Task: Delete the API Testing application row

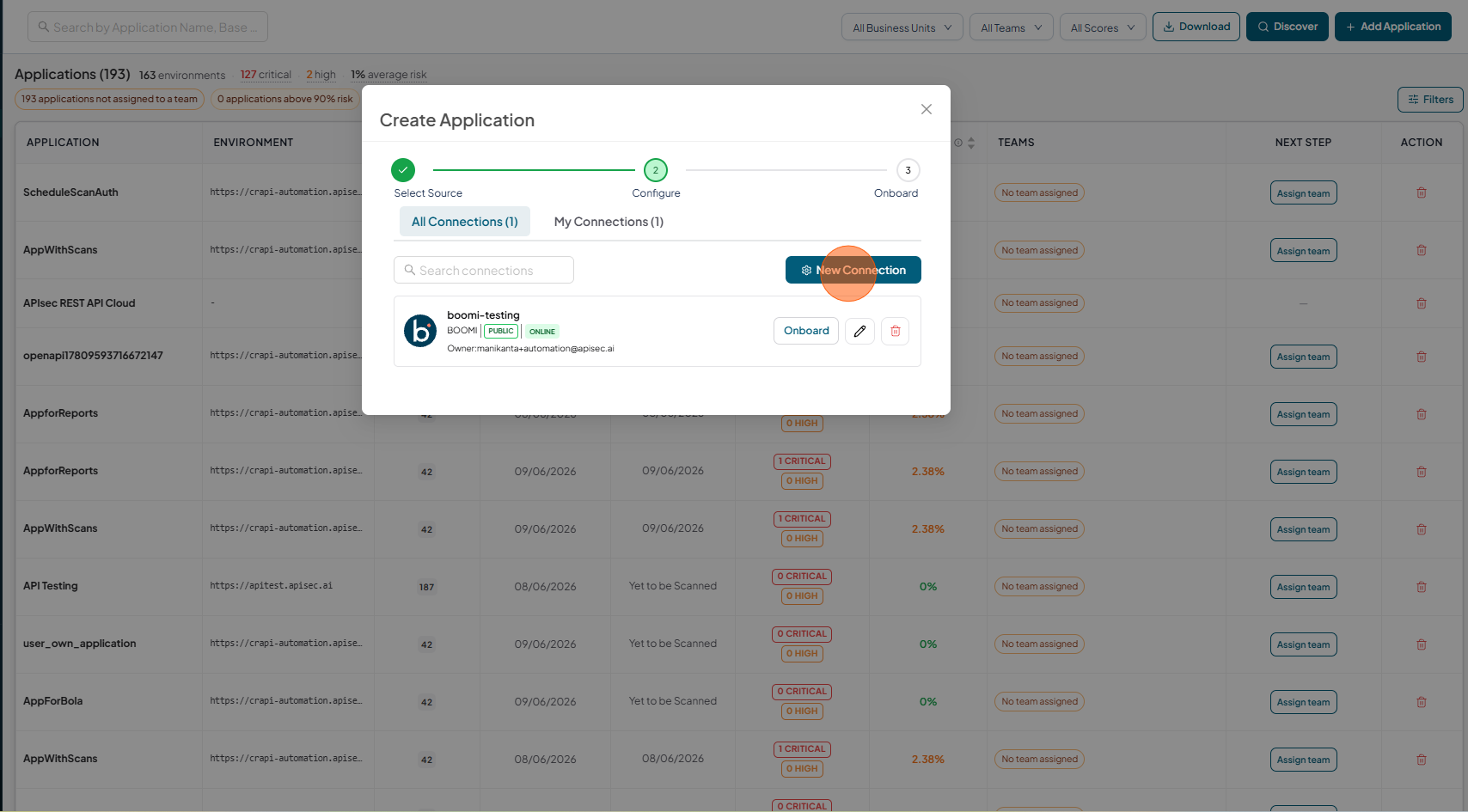Action: 1422,587
